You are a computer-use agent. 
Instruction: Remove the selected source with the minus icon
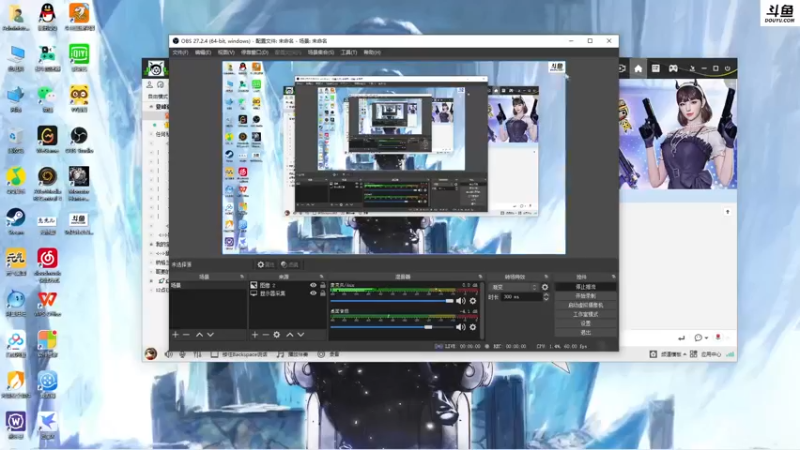coord(265,335)
